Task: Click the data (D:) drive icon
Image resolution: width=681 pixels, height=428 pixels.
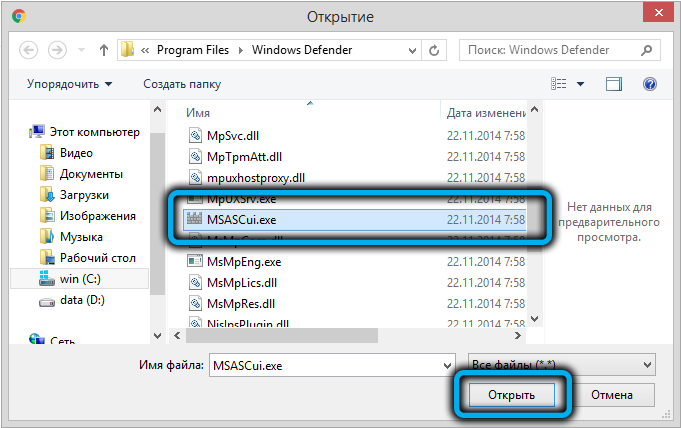Action: [47, 302]
